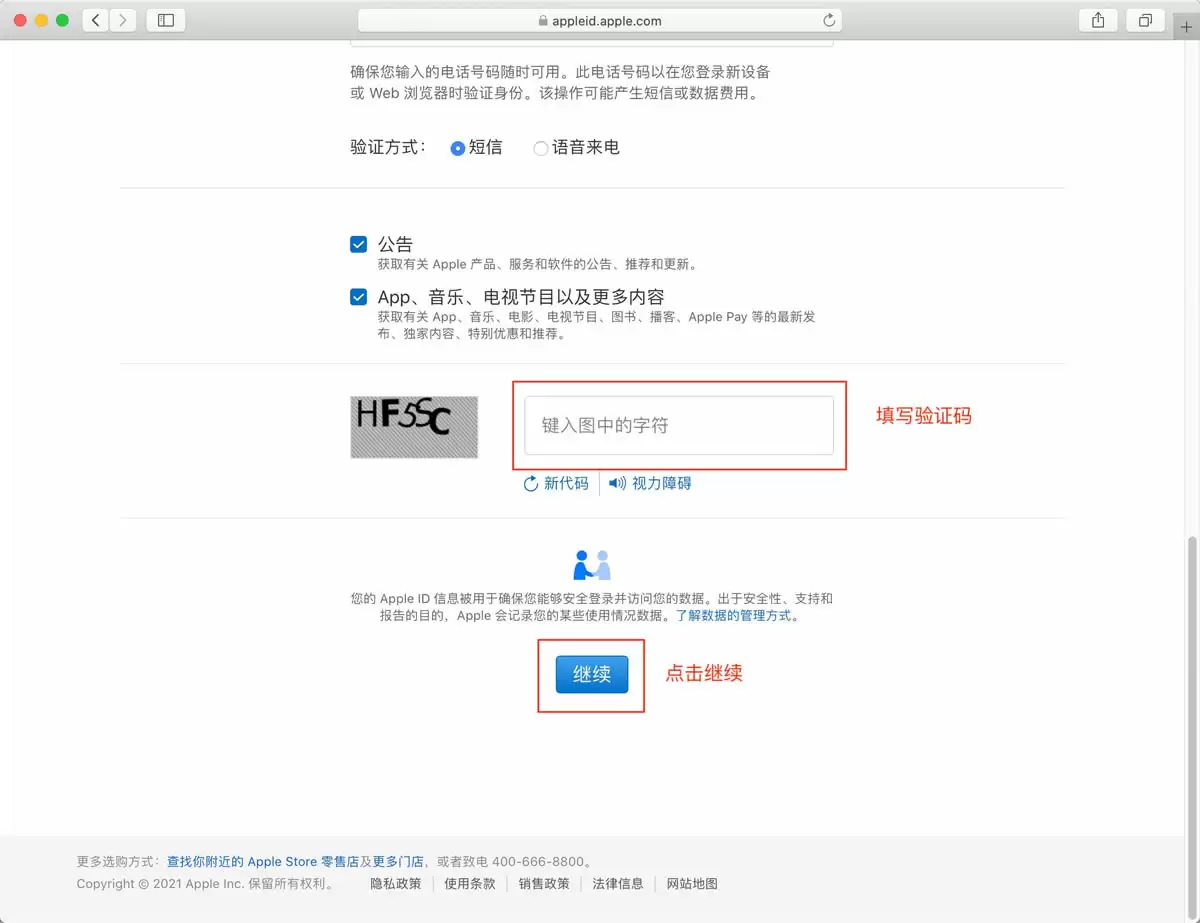This screenshot has height=923, width=1200.
Task: Click the 继续 button
Action: coord(591,674)
